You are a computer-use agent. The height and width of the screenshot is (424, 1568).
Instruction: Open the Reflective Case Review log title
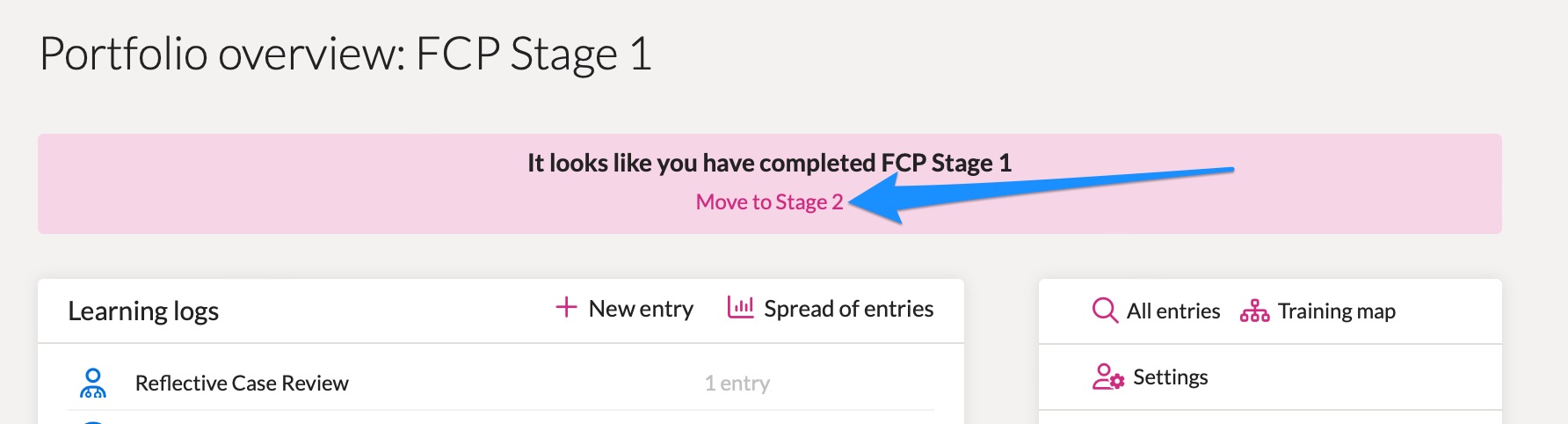coord(242,384)
